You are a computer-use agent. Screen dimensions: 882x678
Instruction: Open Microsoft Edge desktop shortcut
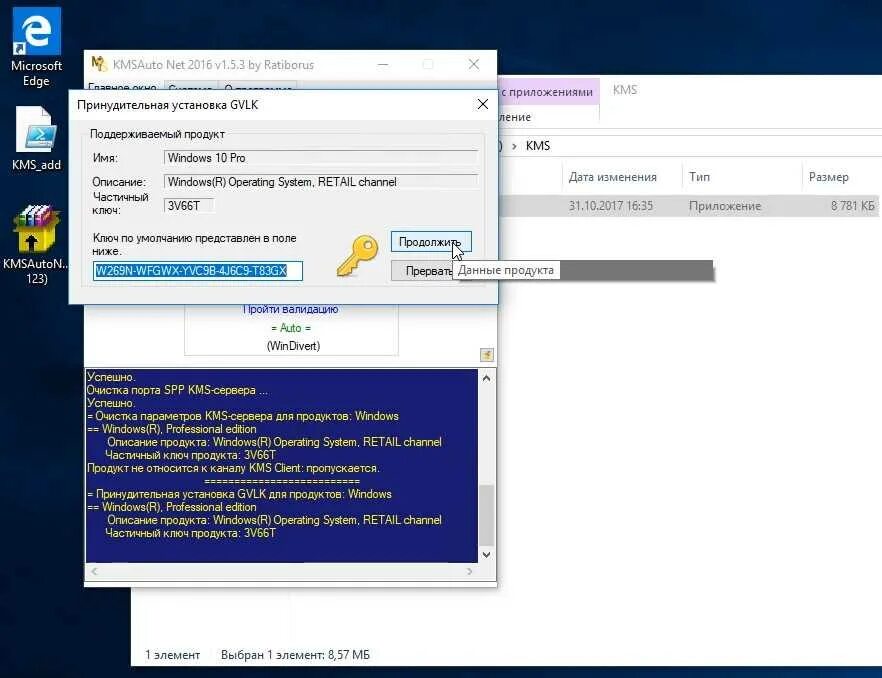(36, 48)
